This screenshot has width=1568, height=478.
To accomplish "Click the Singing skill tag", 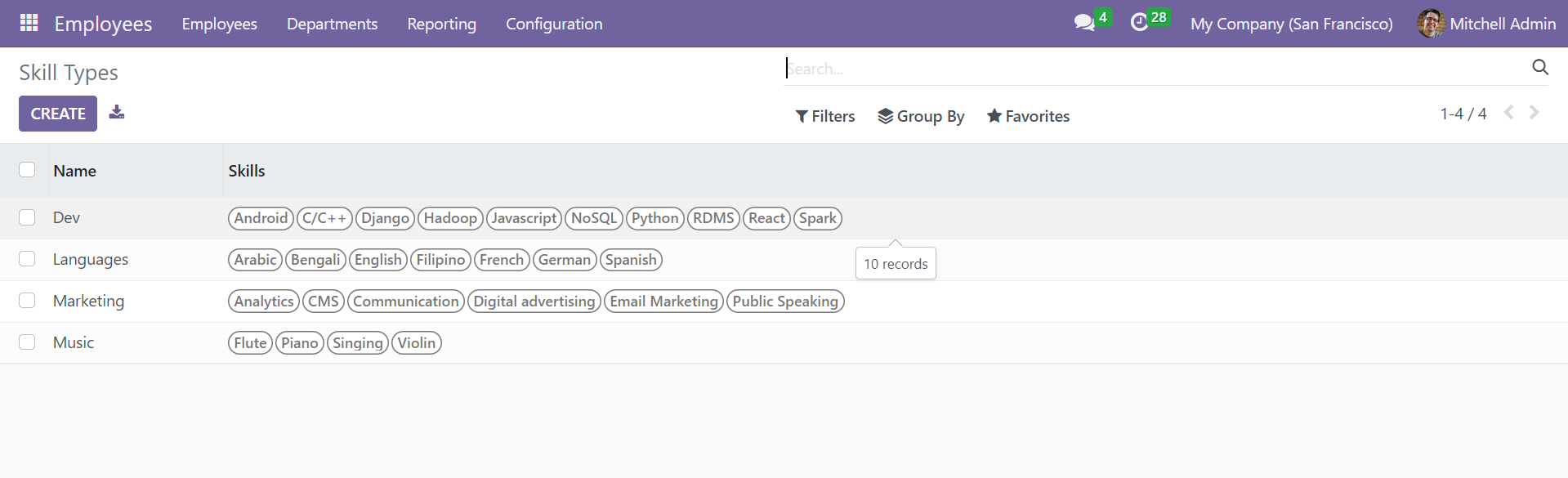I will (x=358, y=343).
